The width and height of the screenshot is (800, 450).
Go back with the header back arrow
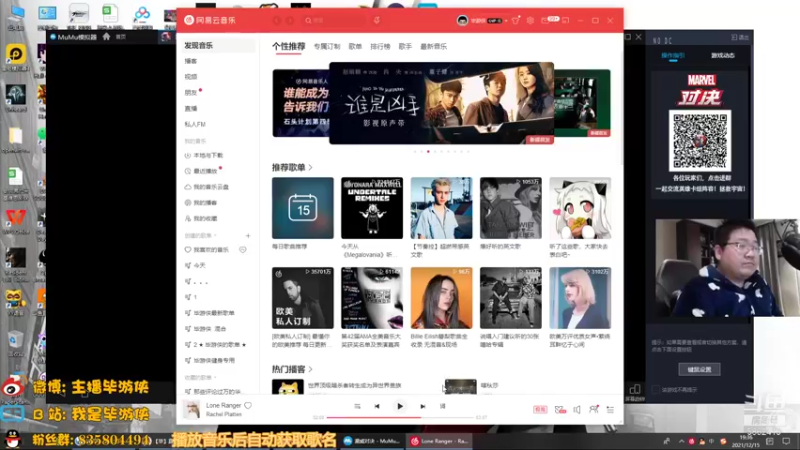point(277,20)
